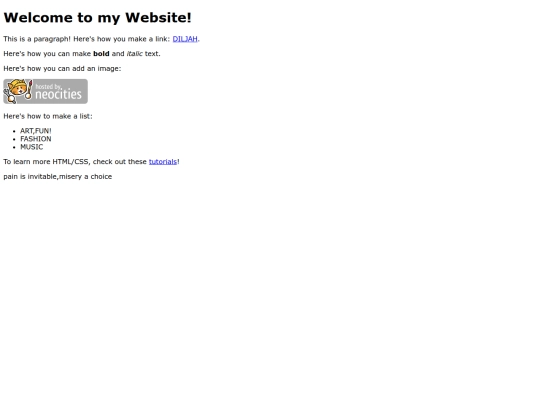Click the text Here's how to make a list

coord(48,116)
